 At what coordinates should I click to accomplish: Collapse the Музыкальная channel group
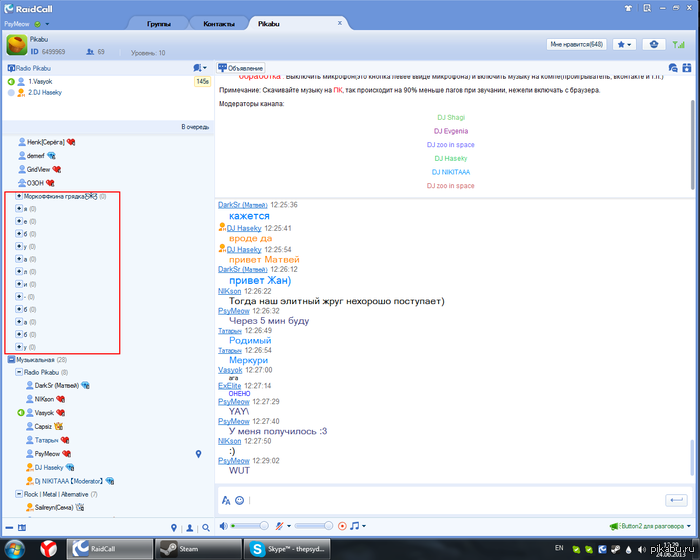click(12, 359)
